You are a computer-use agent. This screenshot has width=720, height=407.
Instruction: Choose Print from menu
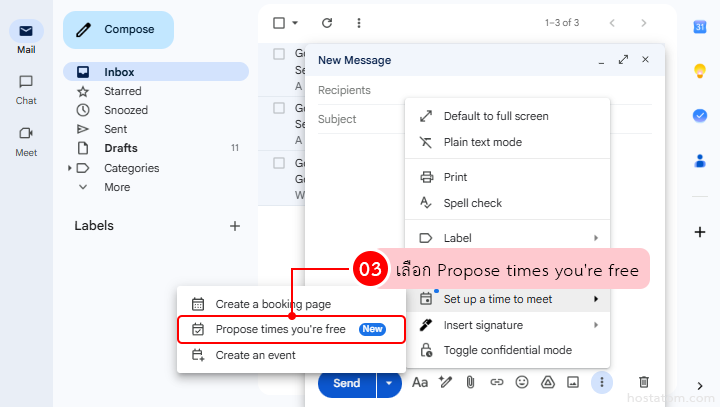(507, 177)
